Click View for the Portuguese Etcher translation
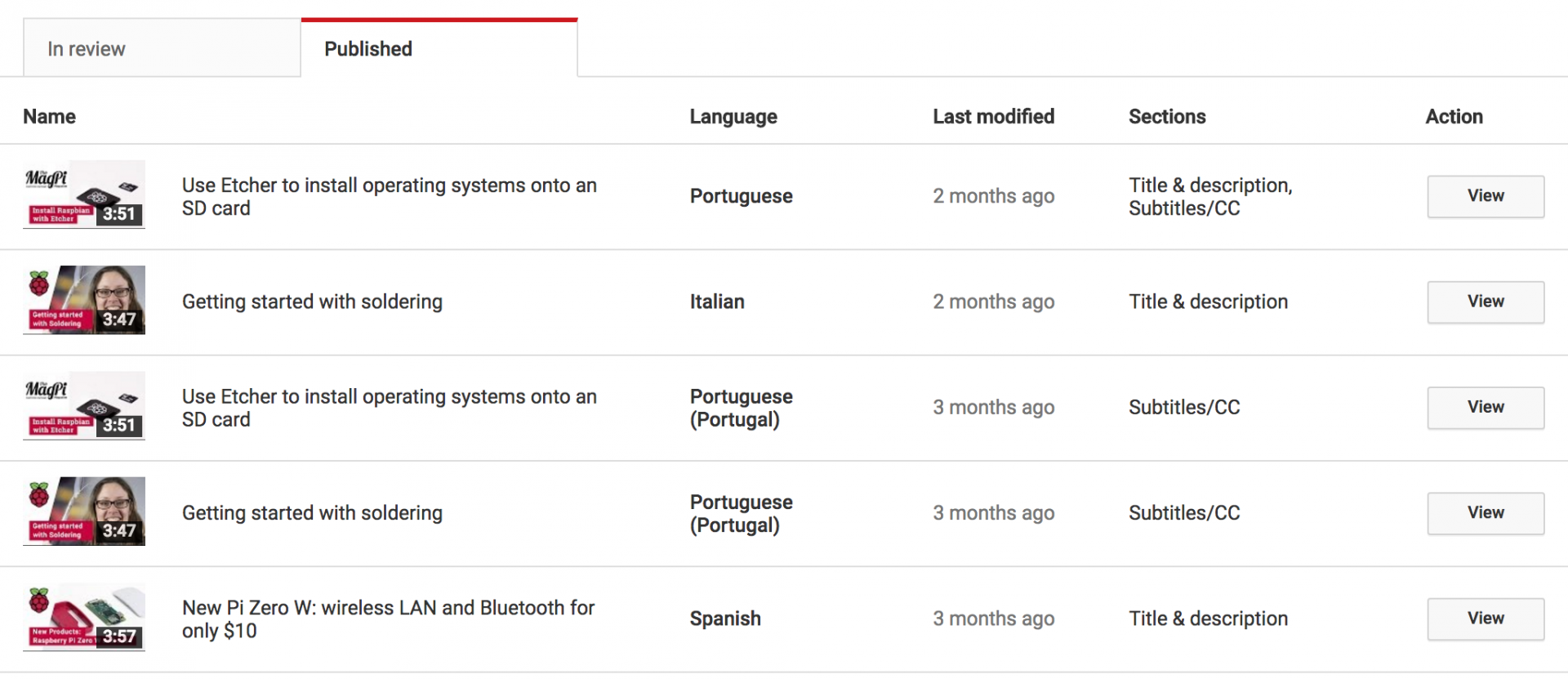The height and width of the screenshot is (679, 1568). [1485, 196]
